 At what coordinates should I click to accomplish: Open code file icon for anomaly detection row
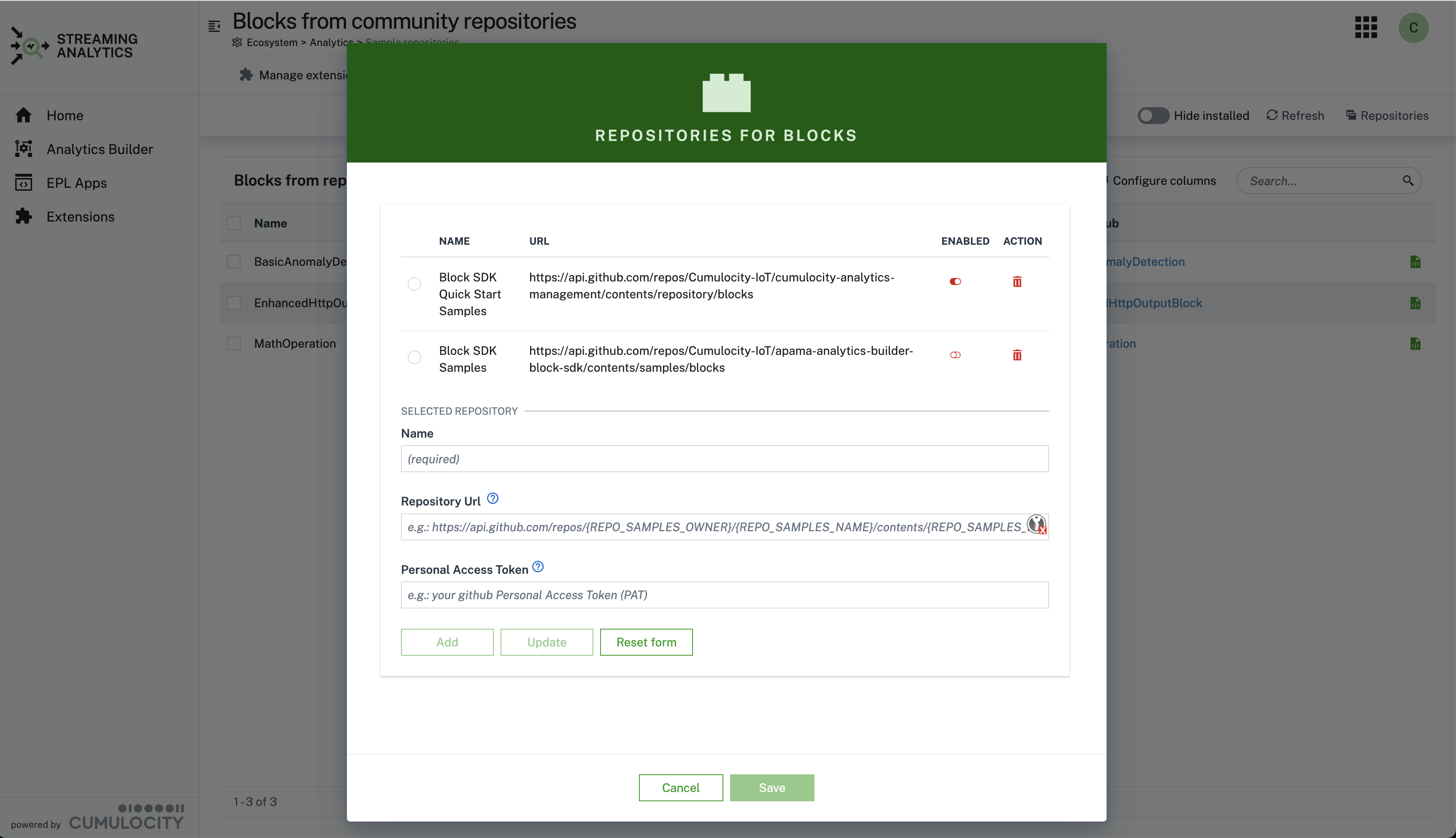click(1416, 262)
